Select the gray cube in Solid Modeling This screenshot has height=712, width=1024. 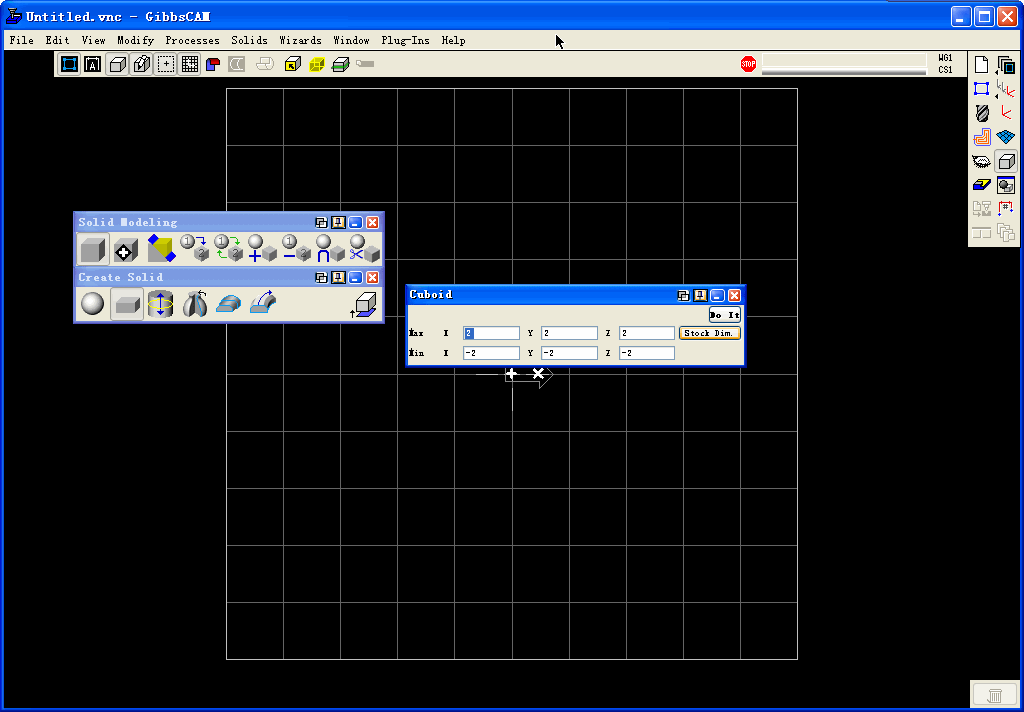pyautogui.click(x=93, y=250)
